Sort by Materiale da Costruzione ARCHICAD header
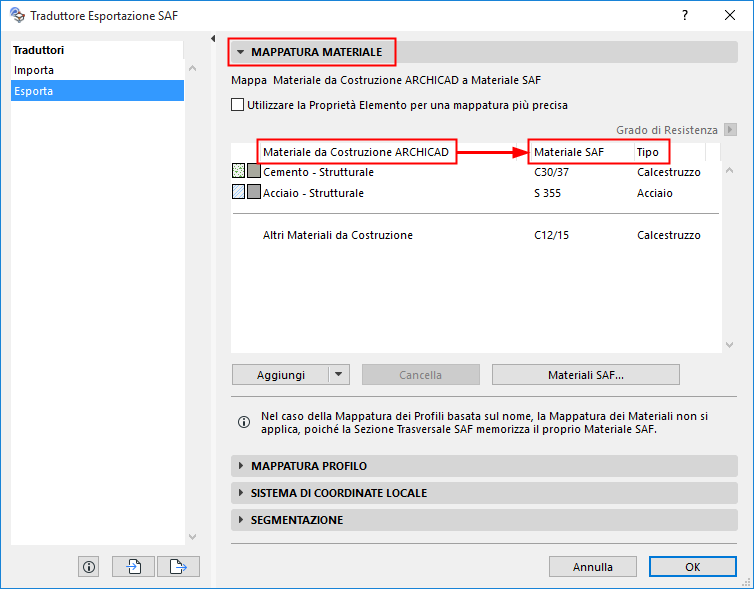This screenshot has width=754, height=589. (356, 152)
